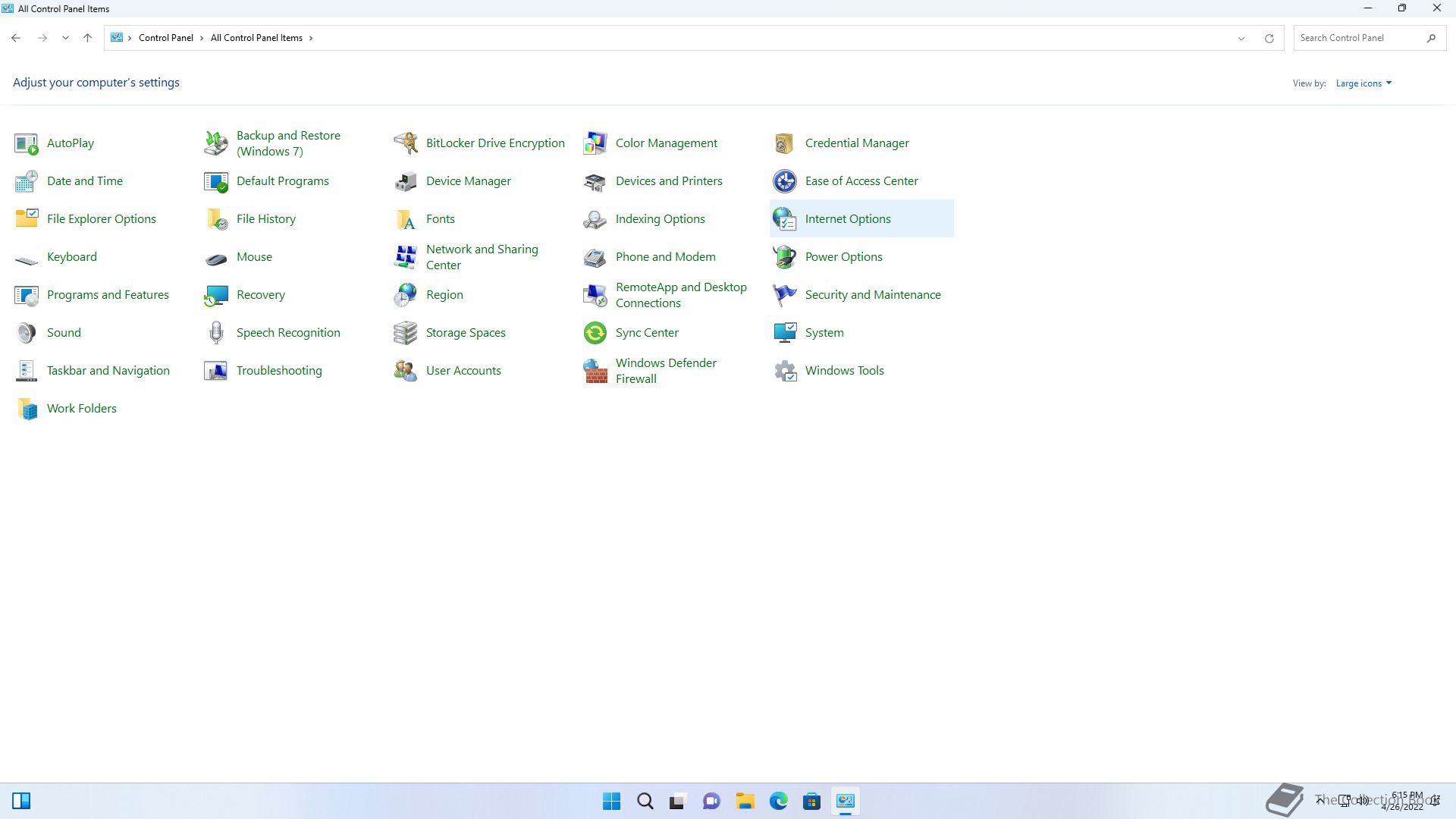Expand the chevron after All Control Panel Items
Screen dimensions: 1456x819
coord(311,38)
